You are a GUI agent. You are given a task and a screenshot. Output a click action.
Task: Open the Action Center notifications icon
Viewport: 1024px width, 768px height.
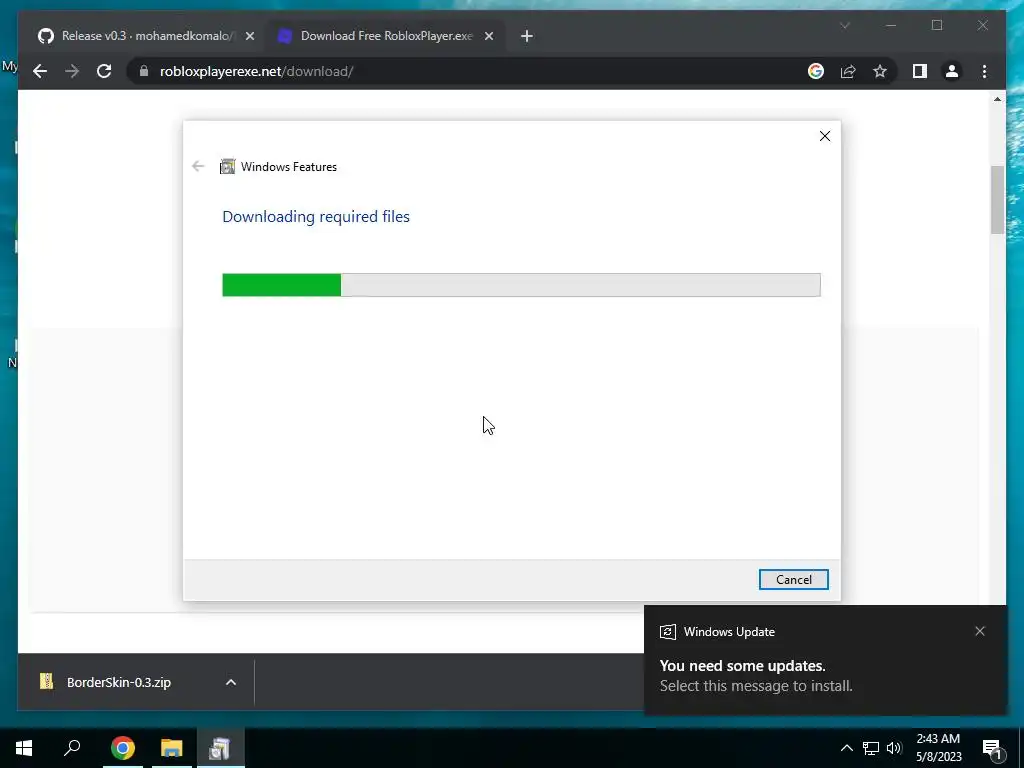coord(992,748)
